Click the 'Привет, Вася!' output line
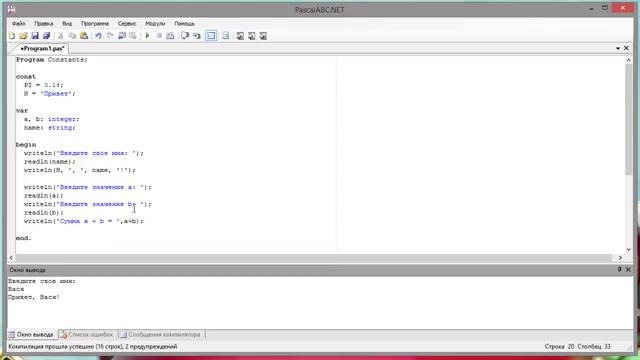The width and height of the screenshot is (640, 360). pos(34,297)
